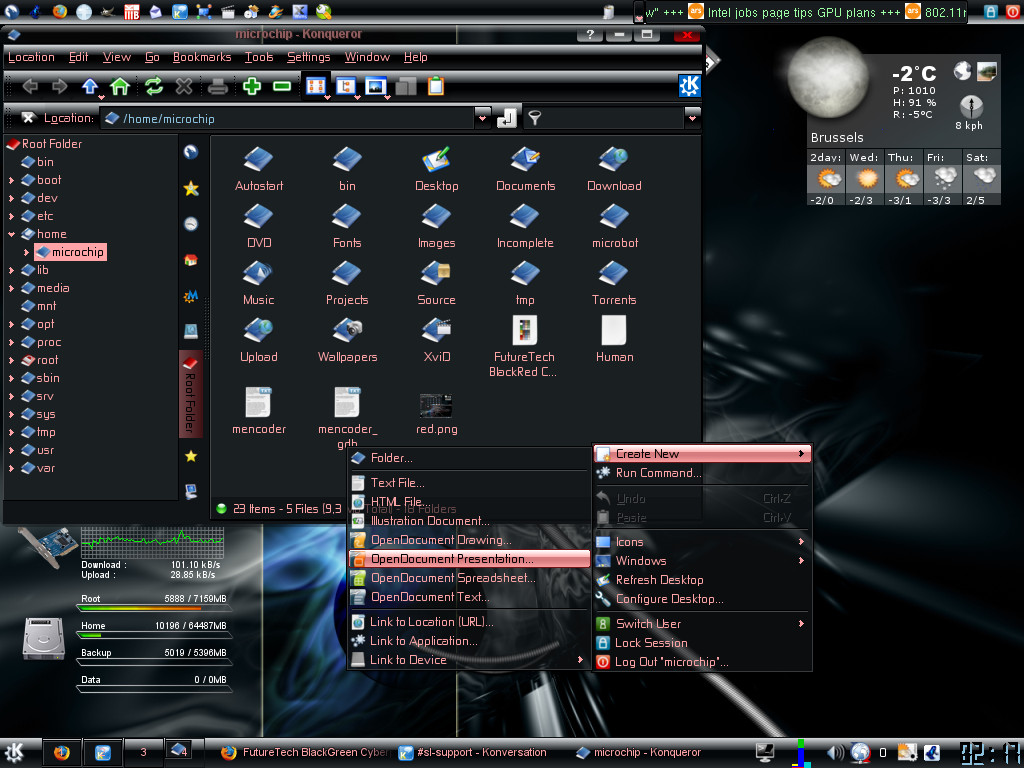Switch to FutureTech BlackGreen Firefox taskbar entry
The image size is (1024, 768).
point(304,752)
